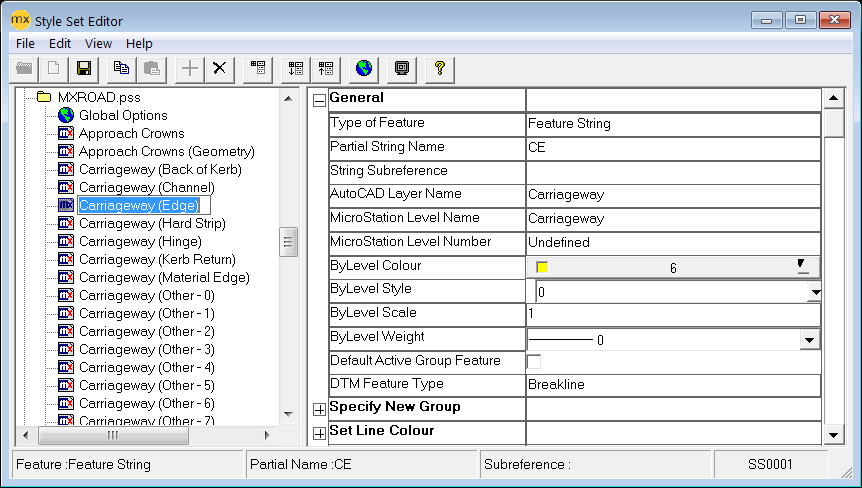Open the ByLevel Colour dropdown
862x488 pixels.
click(803, 267)
